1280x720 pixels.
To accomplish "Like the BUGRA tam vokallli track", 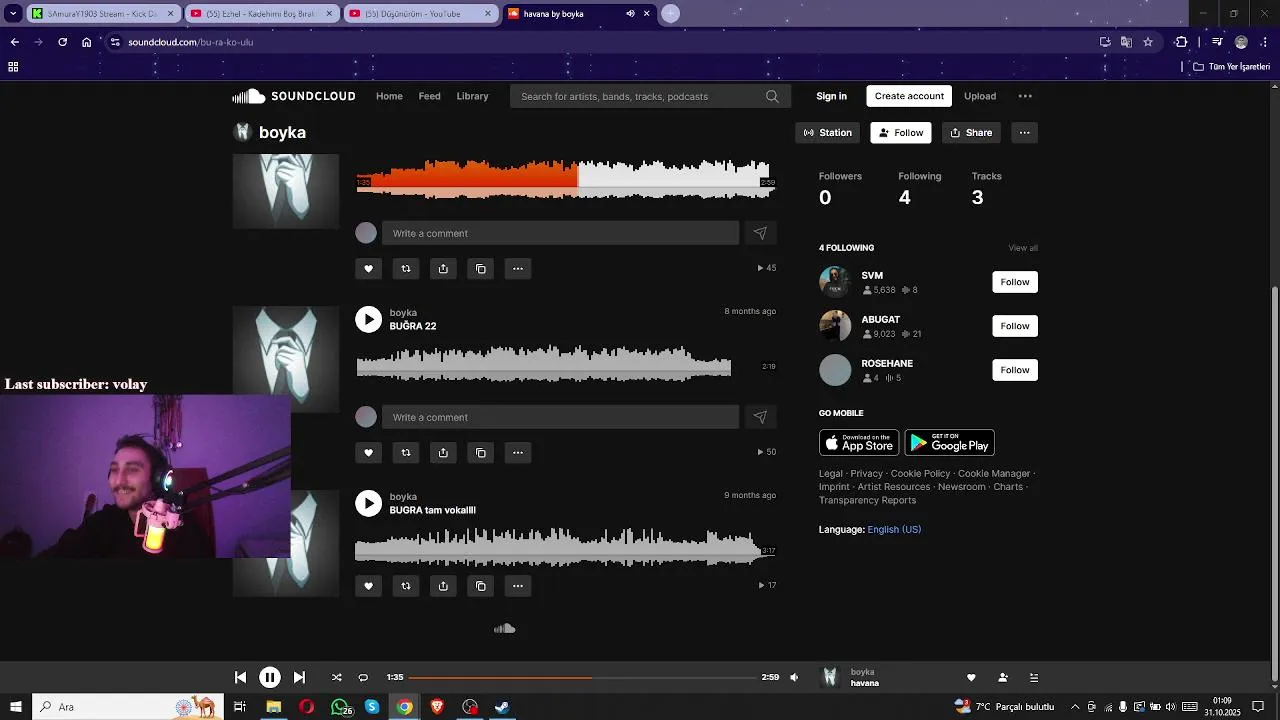I will point(368,586).
